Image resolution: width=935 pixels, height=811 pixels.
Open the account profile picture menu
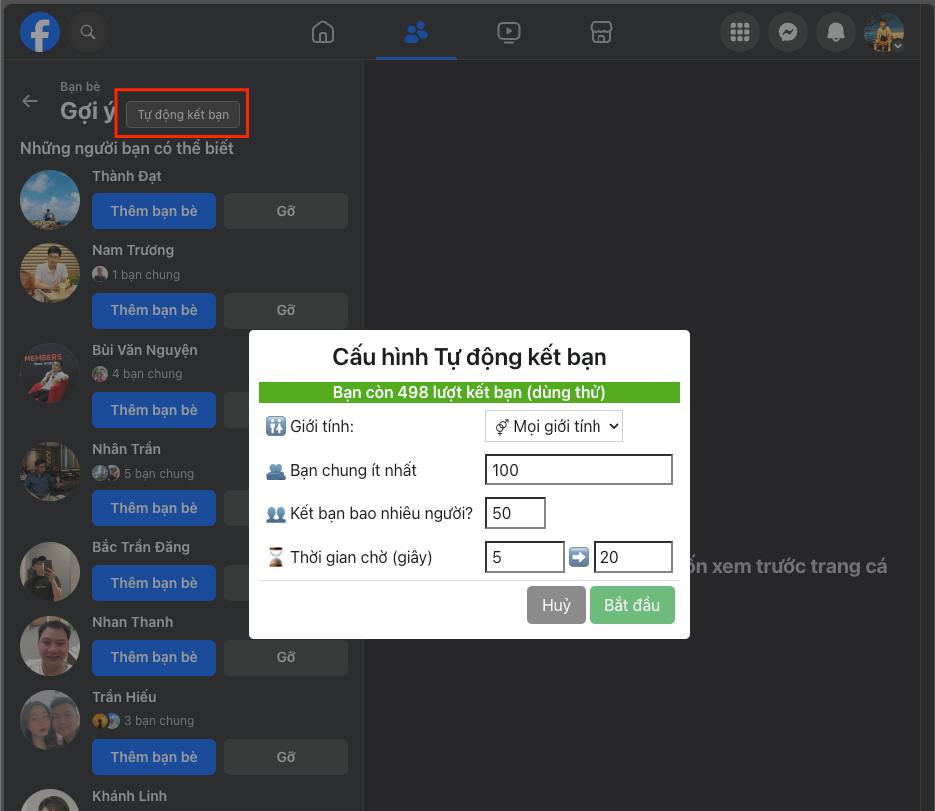pyautogui.click(x=884, y=32)
